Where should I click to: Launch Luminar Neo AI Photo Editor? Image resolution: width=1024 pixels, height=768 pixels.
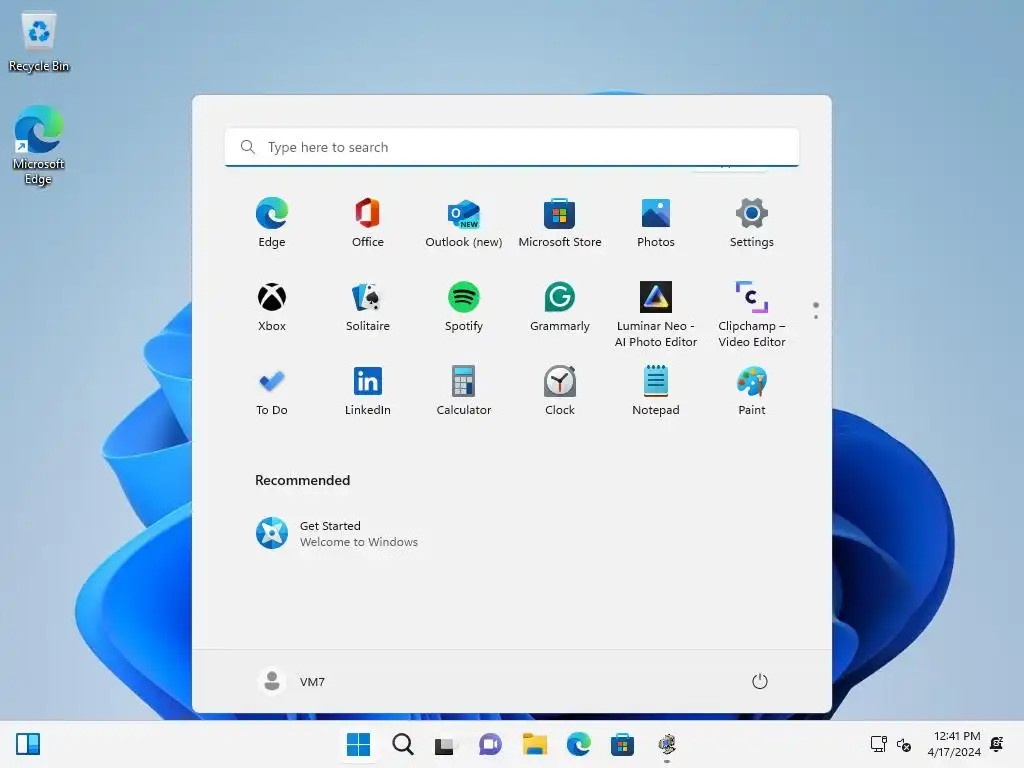[x=656, y=314]
